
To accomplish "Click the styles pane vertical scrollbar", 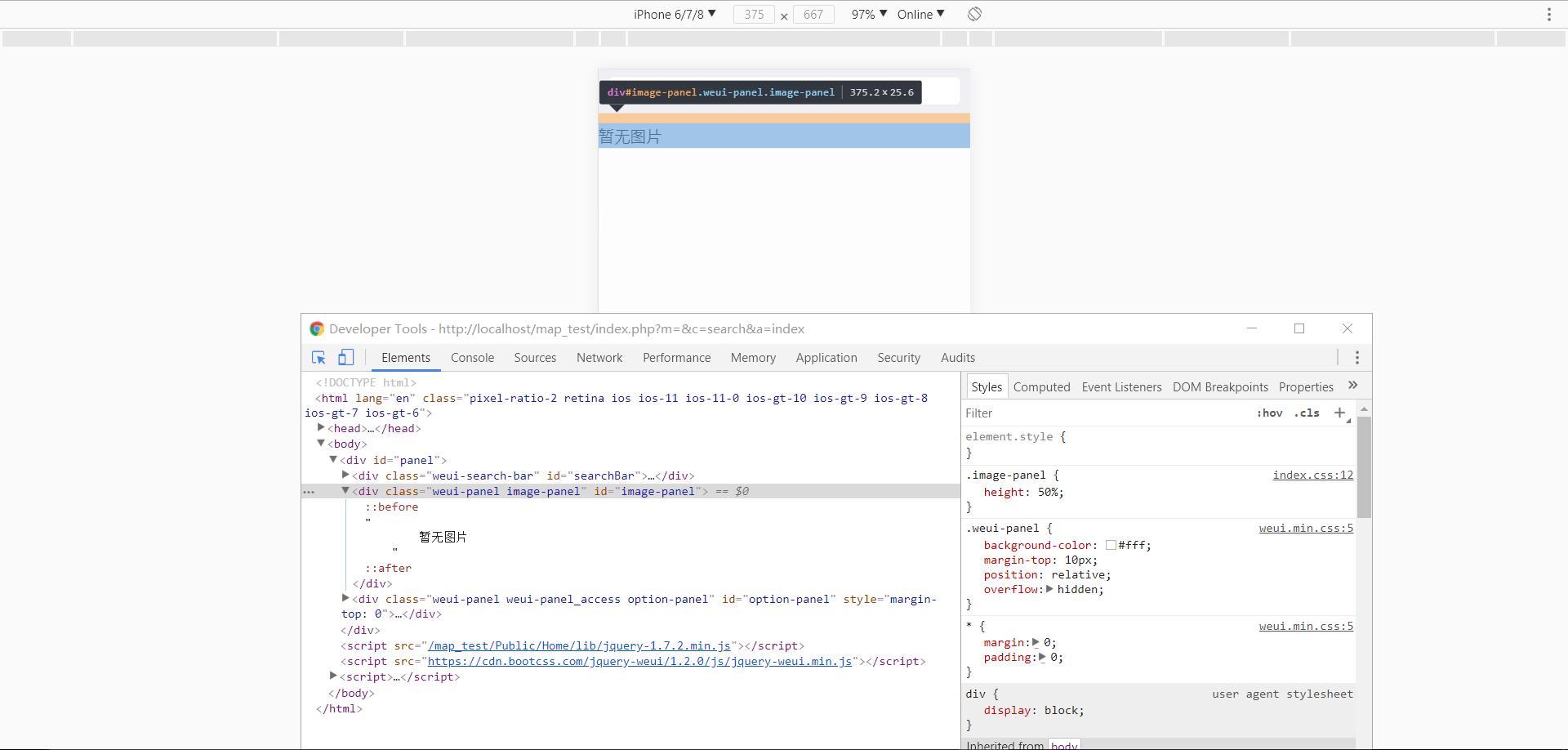I will (1364, 467).
